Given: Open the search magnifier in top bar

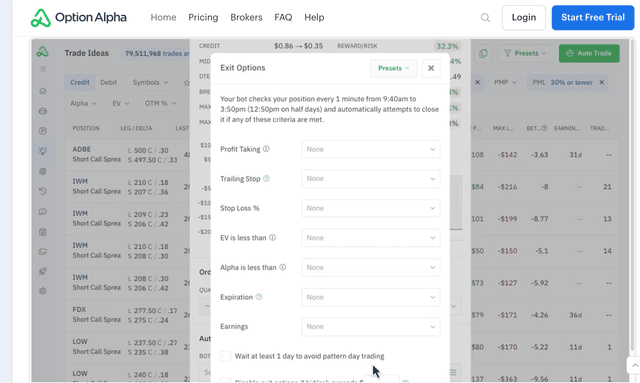Looking at the screenshot, I should pyautogui.click(x=485, y=18).
